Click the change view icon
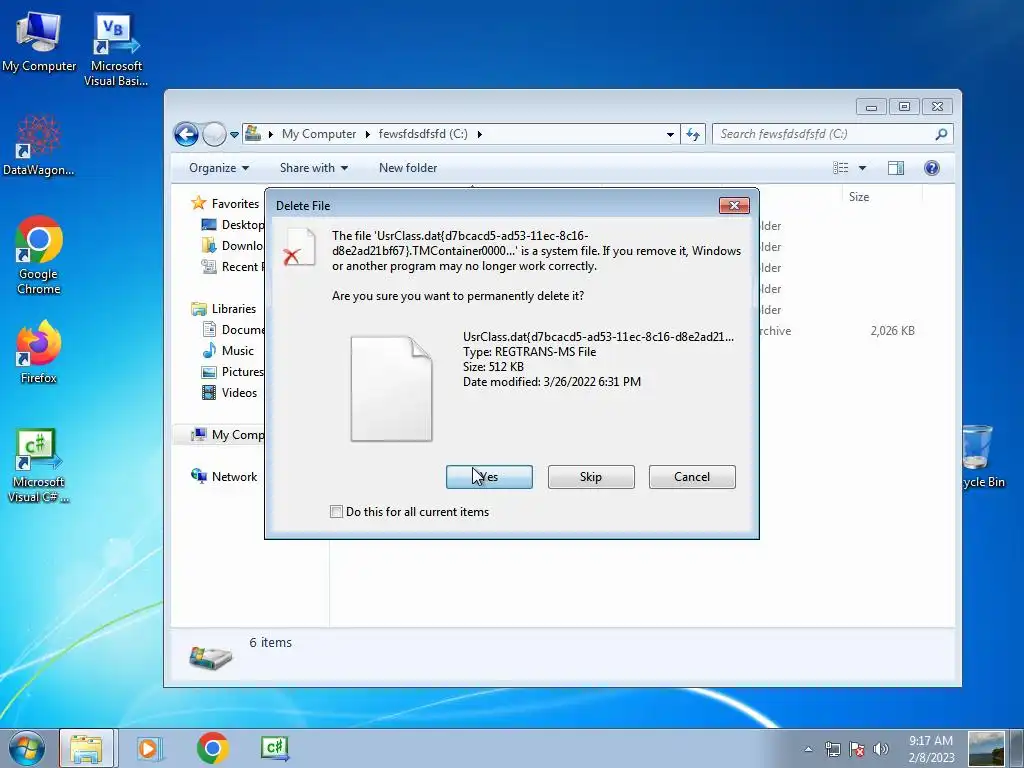Image resolution: width=1024 pixels, height=768 pixels. coord(840,168)
